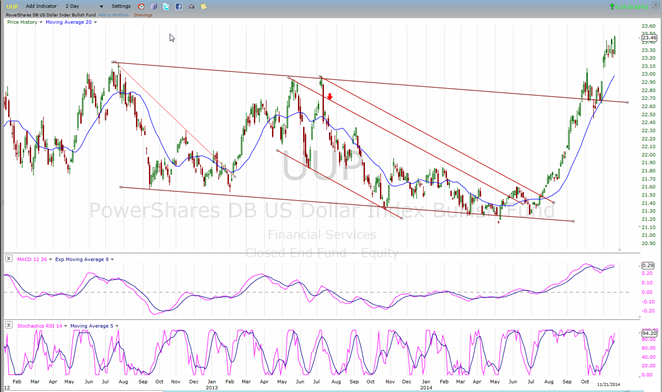The height and width of the screenshot is (392, 662).
Task: Click the 2013 year label on axis
Action: pyautogui.click(x=212, y=387)
